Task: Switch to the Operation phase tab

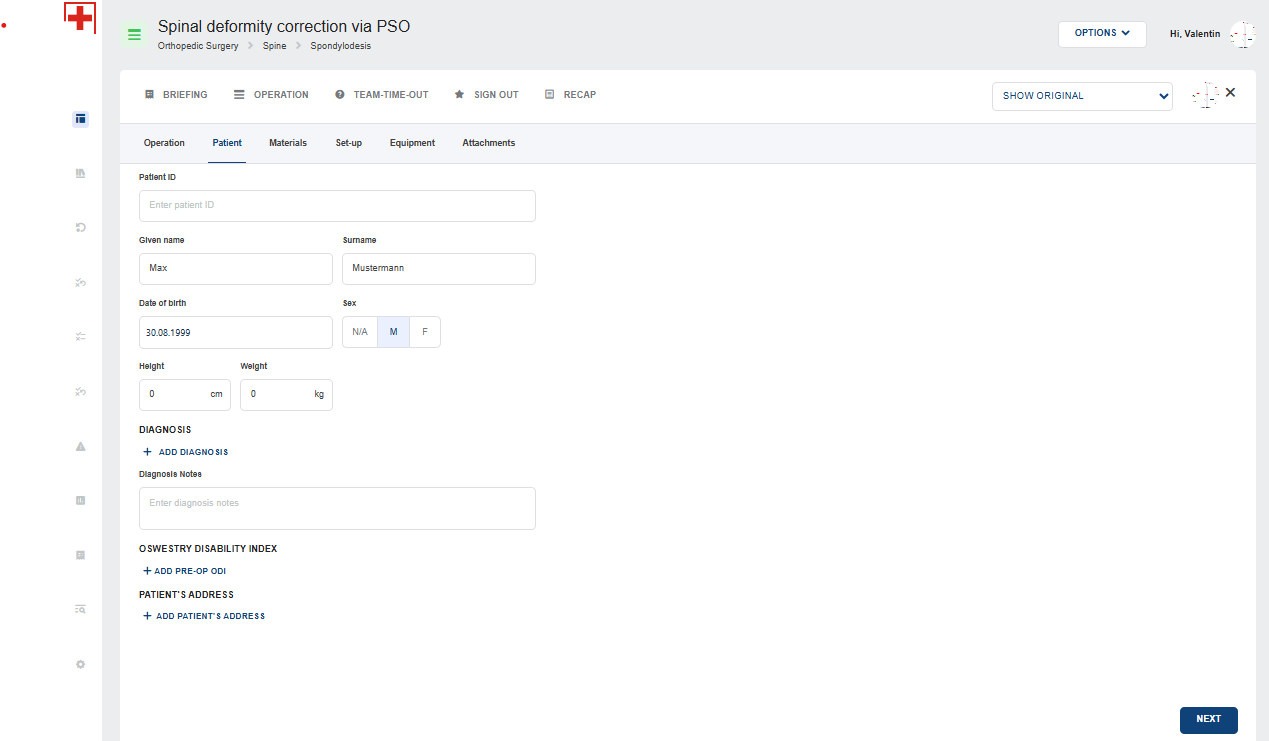Action: pyautogui.click(x=271, y=95)
